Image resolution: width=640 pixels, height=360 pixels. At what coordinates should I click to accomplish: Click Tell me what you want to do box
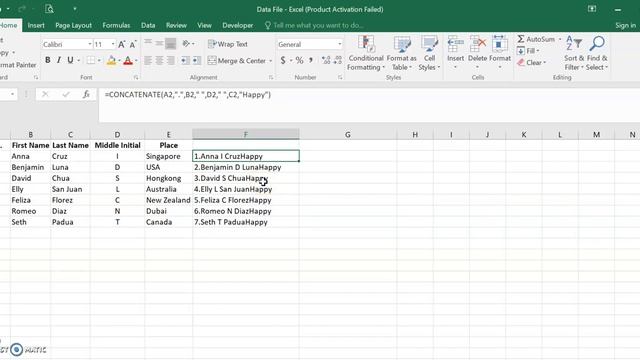pyautogui.click(x=314, y=25)
